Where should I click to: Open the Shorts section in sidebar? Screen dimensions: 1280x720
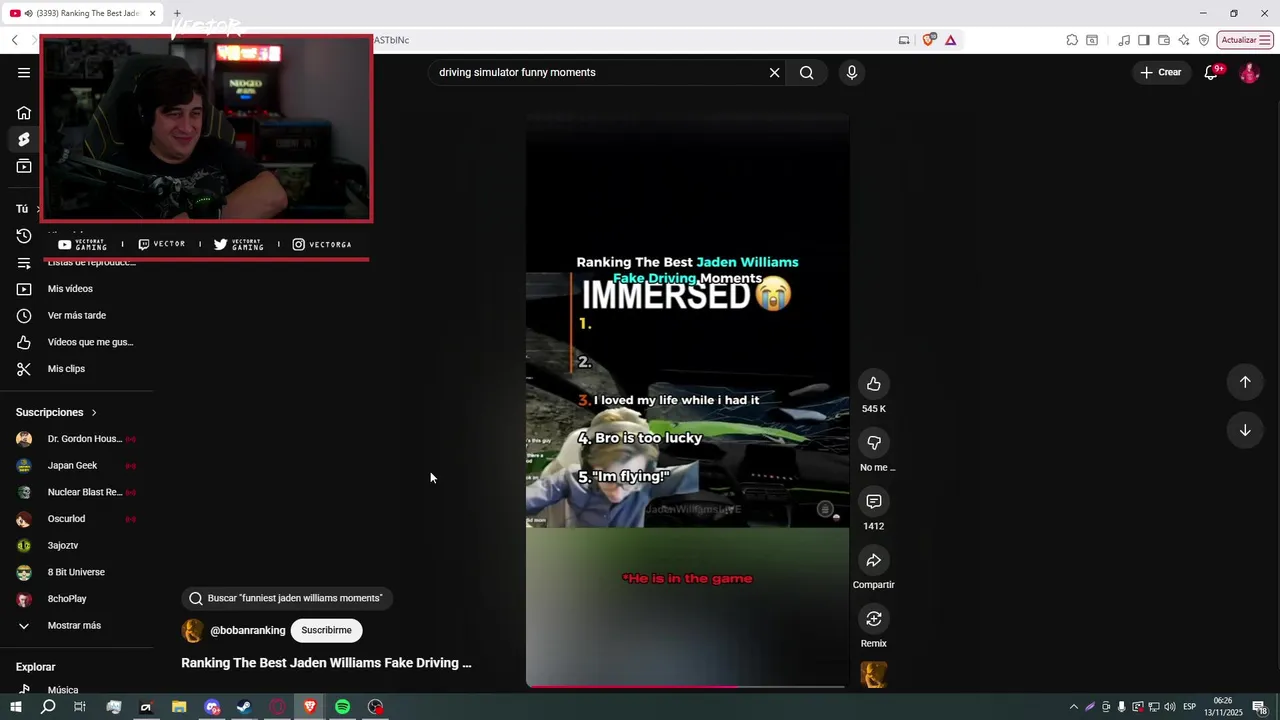coord(24,139)
